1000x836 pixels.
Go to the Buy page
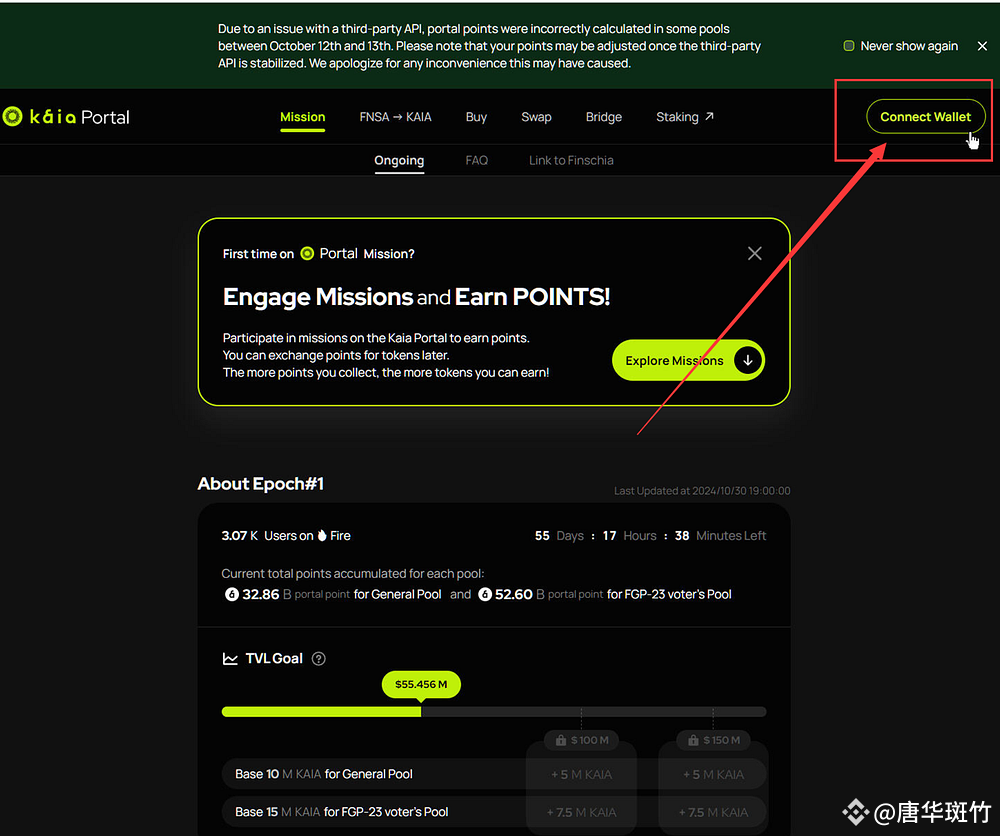tap(476, 117)
